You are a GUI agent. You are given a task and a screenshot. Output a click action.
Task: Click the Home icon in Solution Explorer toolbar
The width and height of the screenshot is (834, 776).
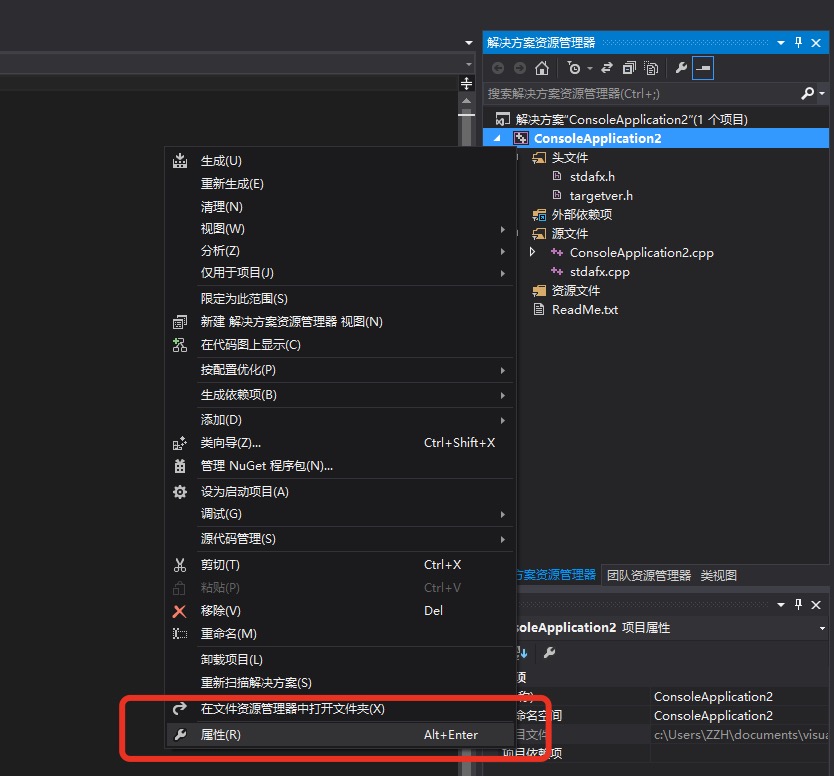coord(541,68)
